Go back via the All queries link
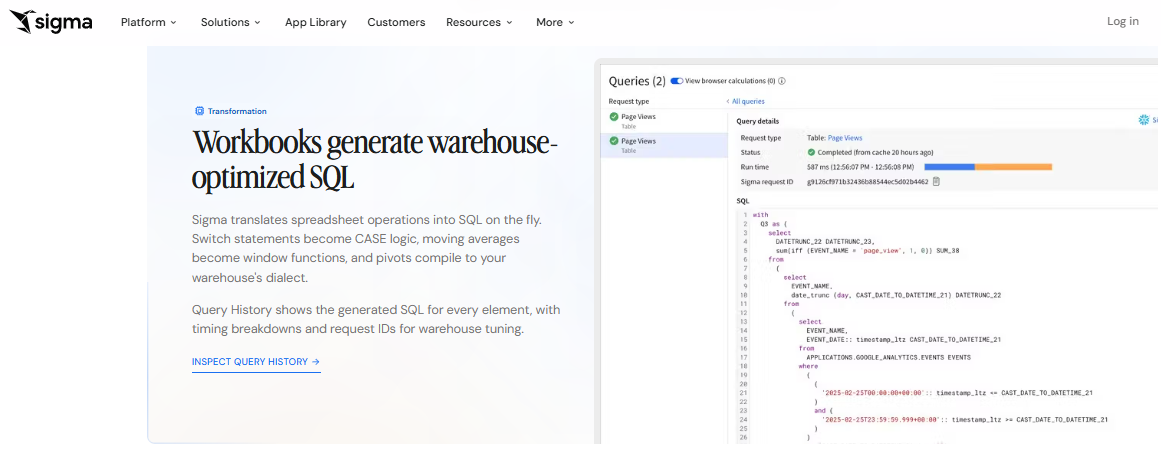This screenshot has width=1161, height=461. [746, 101]
